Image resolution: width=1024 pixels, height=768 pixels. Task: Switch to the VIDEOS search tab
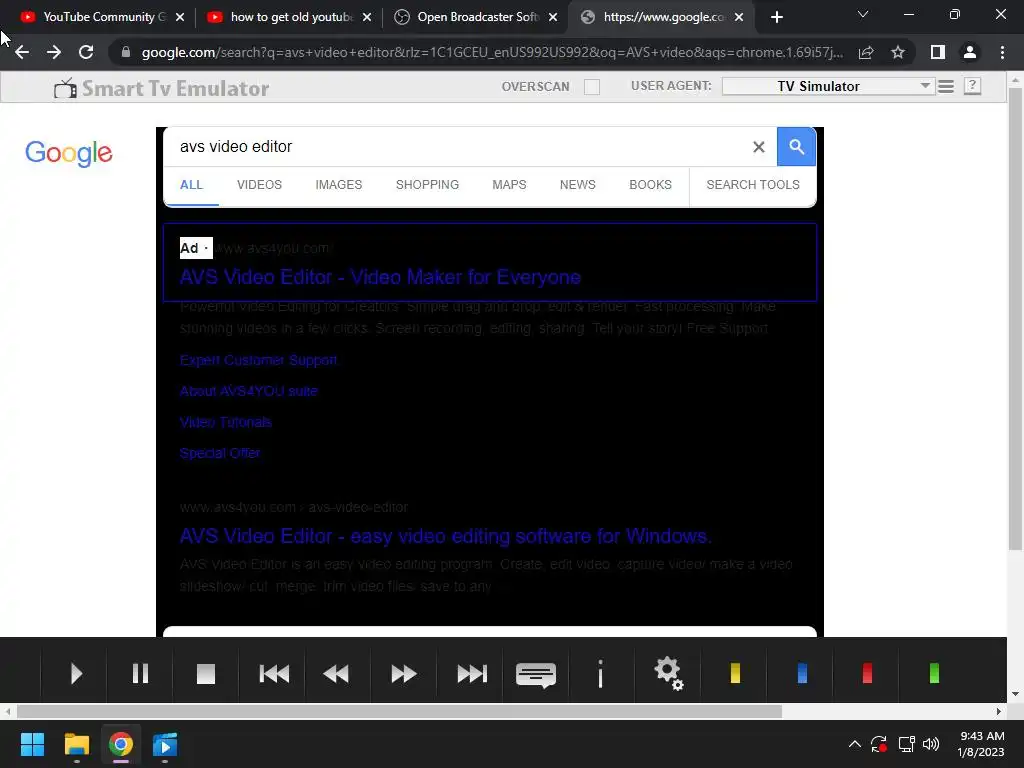click(259, 185)
